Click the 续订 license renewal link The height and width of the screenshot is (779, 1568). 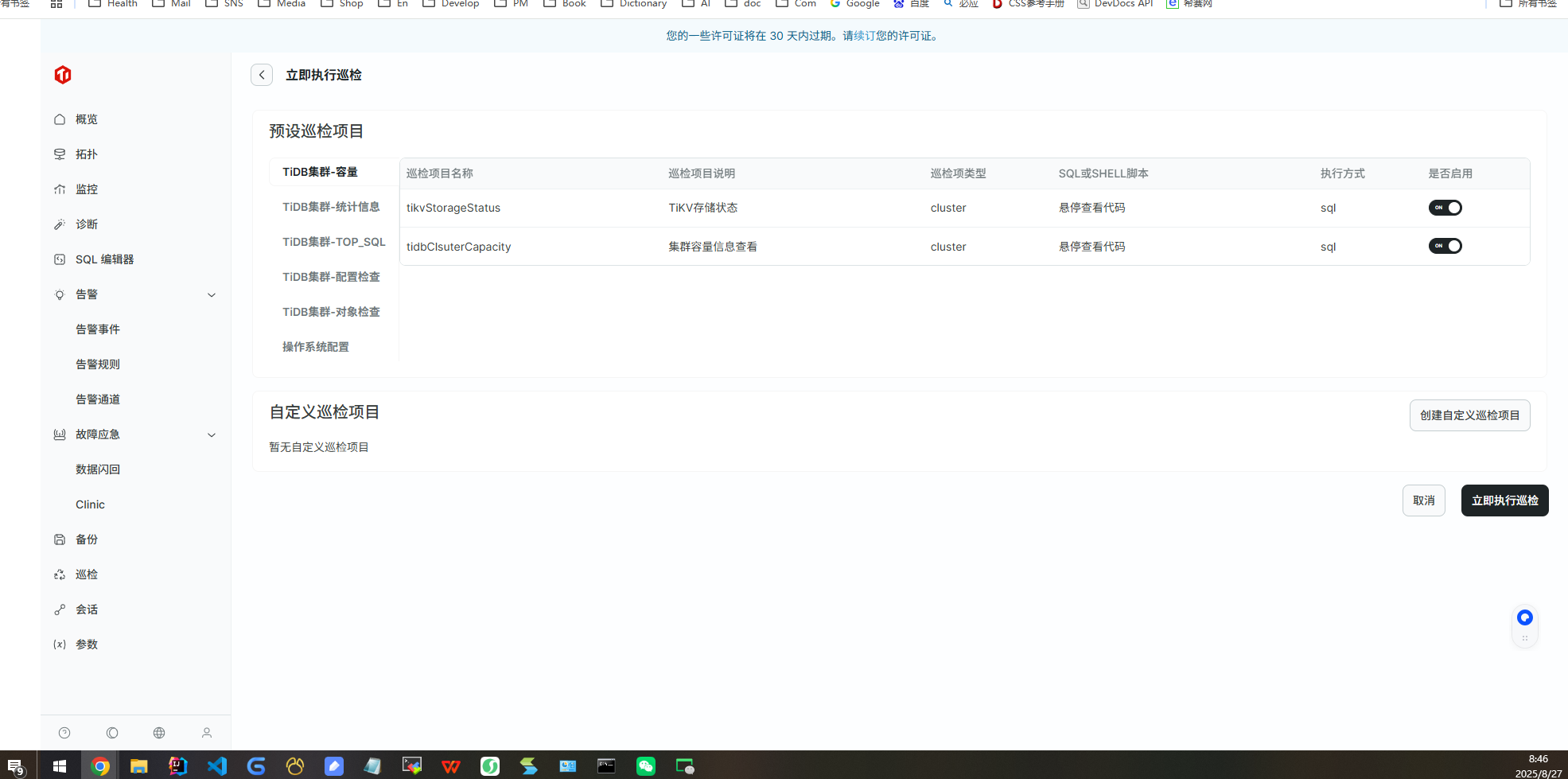click(x=864, y=36)
